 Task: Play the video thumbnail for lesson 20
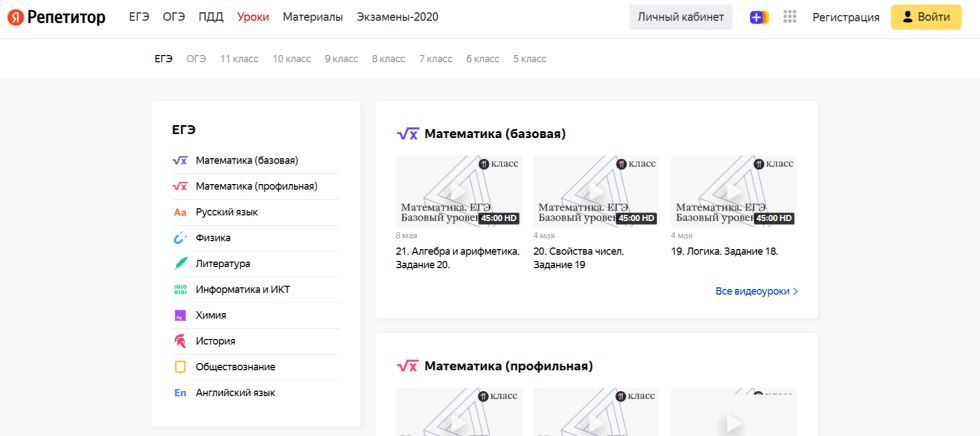596,191
